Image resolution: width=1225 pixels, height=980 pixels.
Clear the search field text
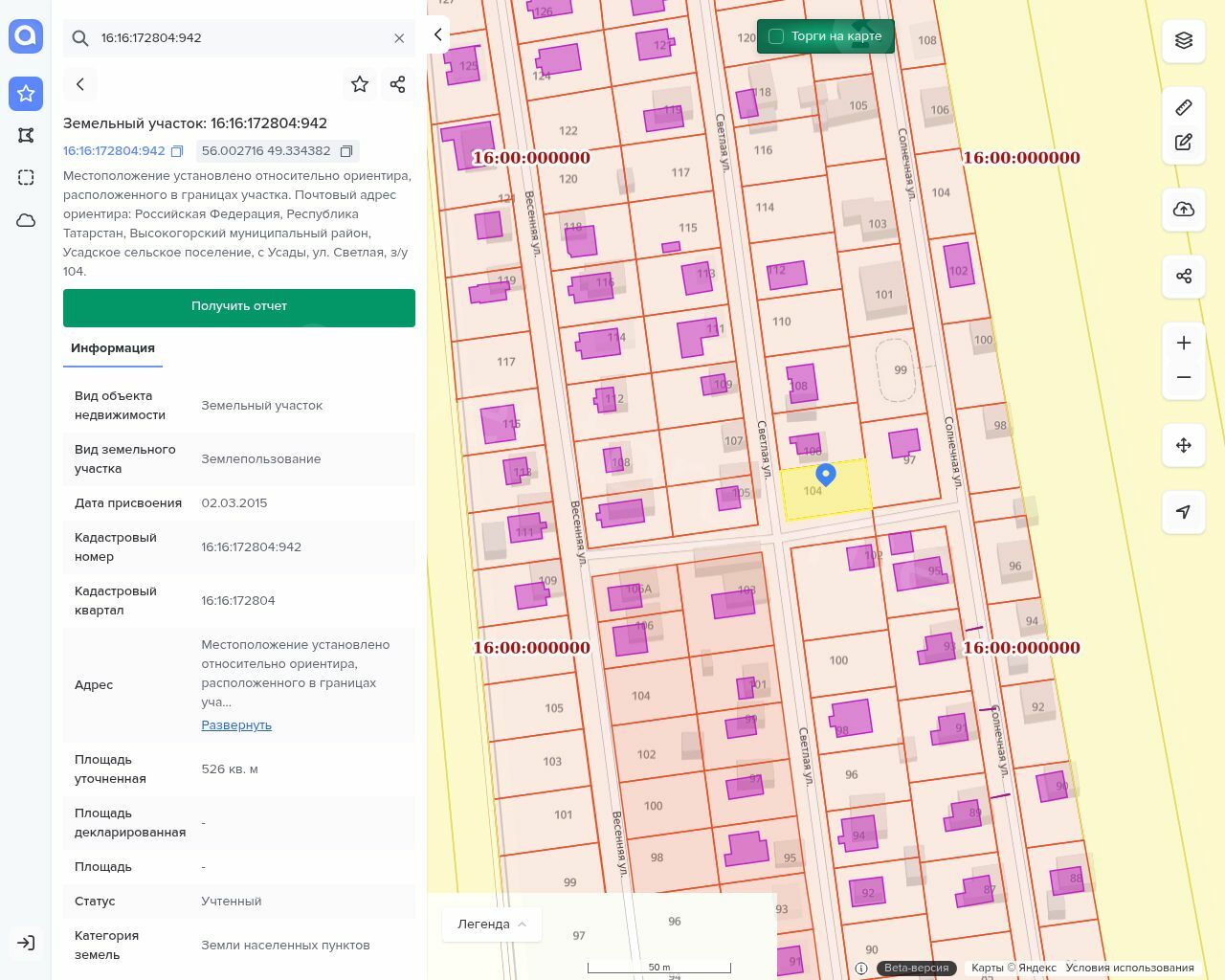(399, 38)
